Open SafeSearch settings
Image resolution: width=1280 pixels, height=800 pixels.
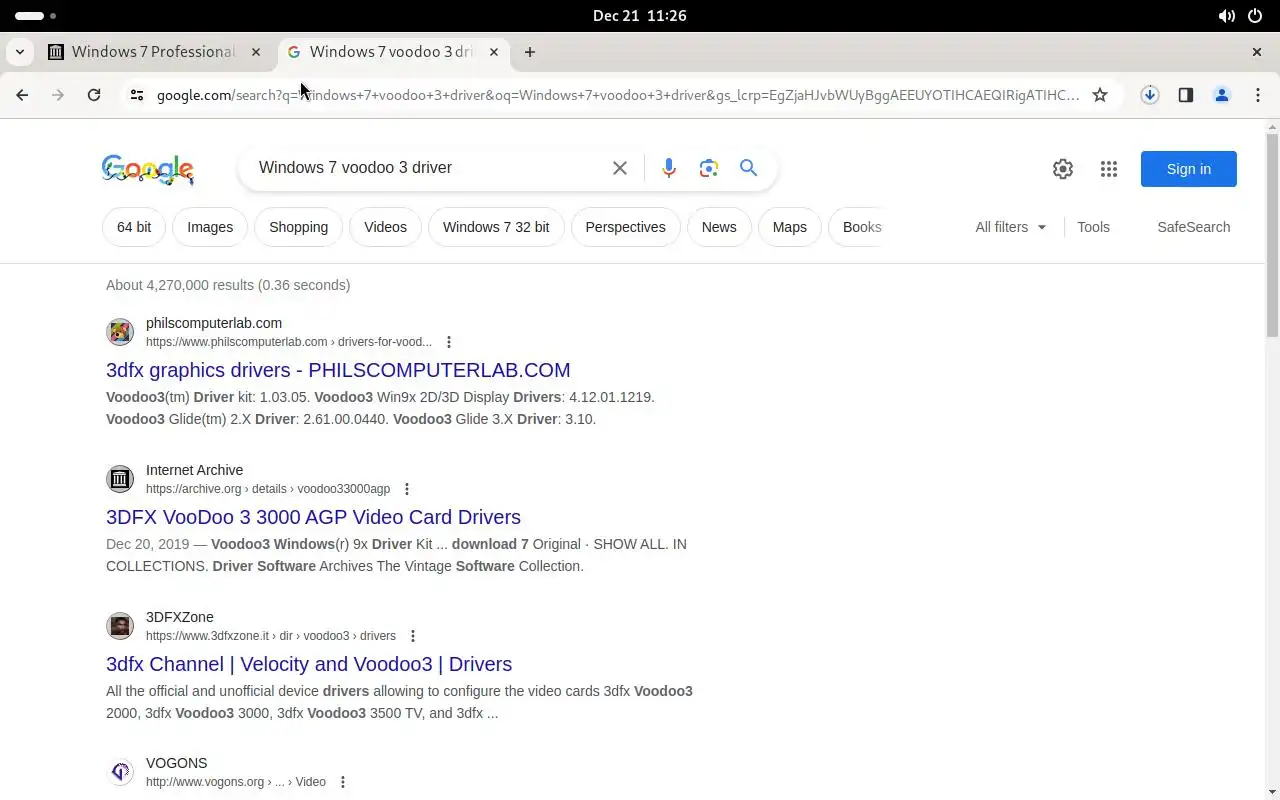1193,227
